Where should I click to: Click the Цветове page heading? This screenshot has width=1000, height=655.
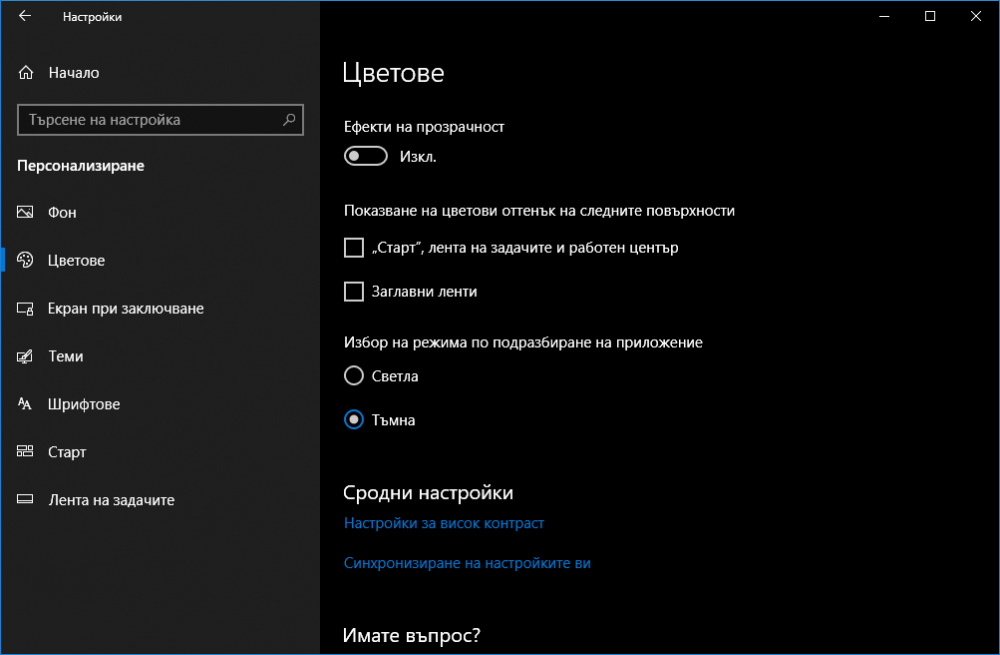[393, 73]
